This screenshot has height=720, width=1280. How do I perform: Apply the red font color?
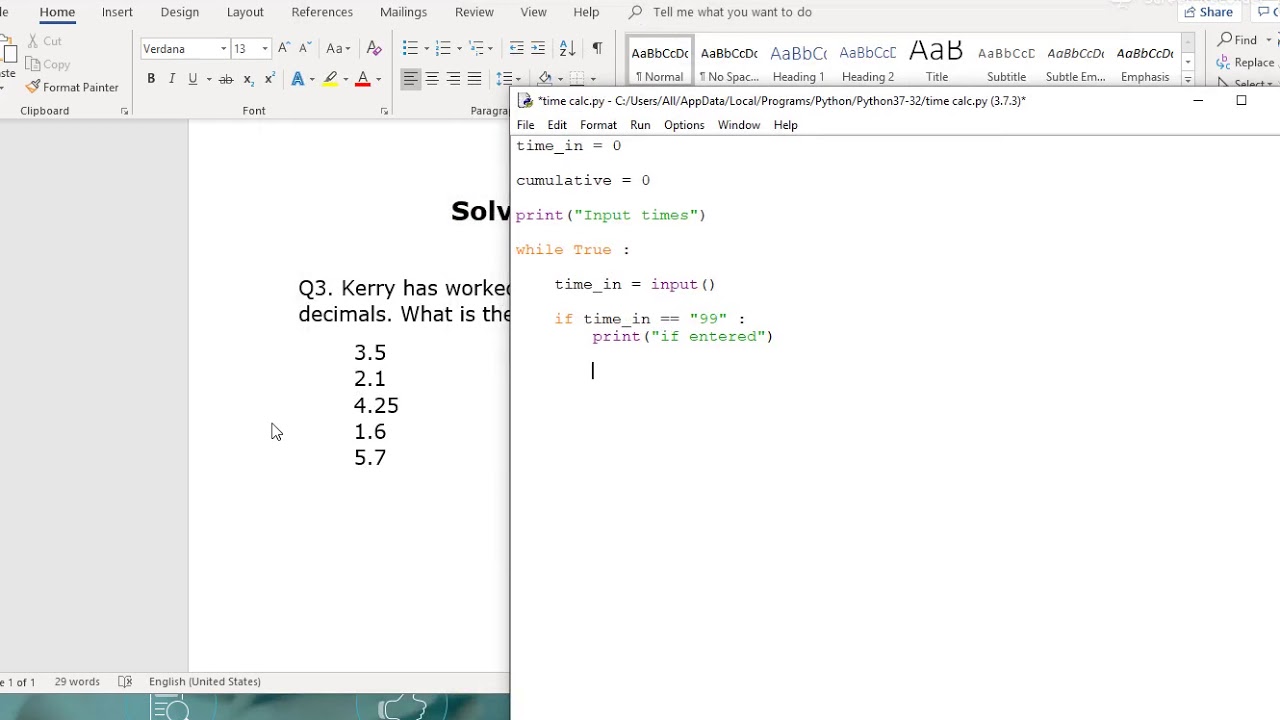[363, 79]
